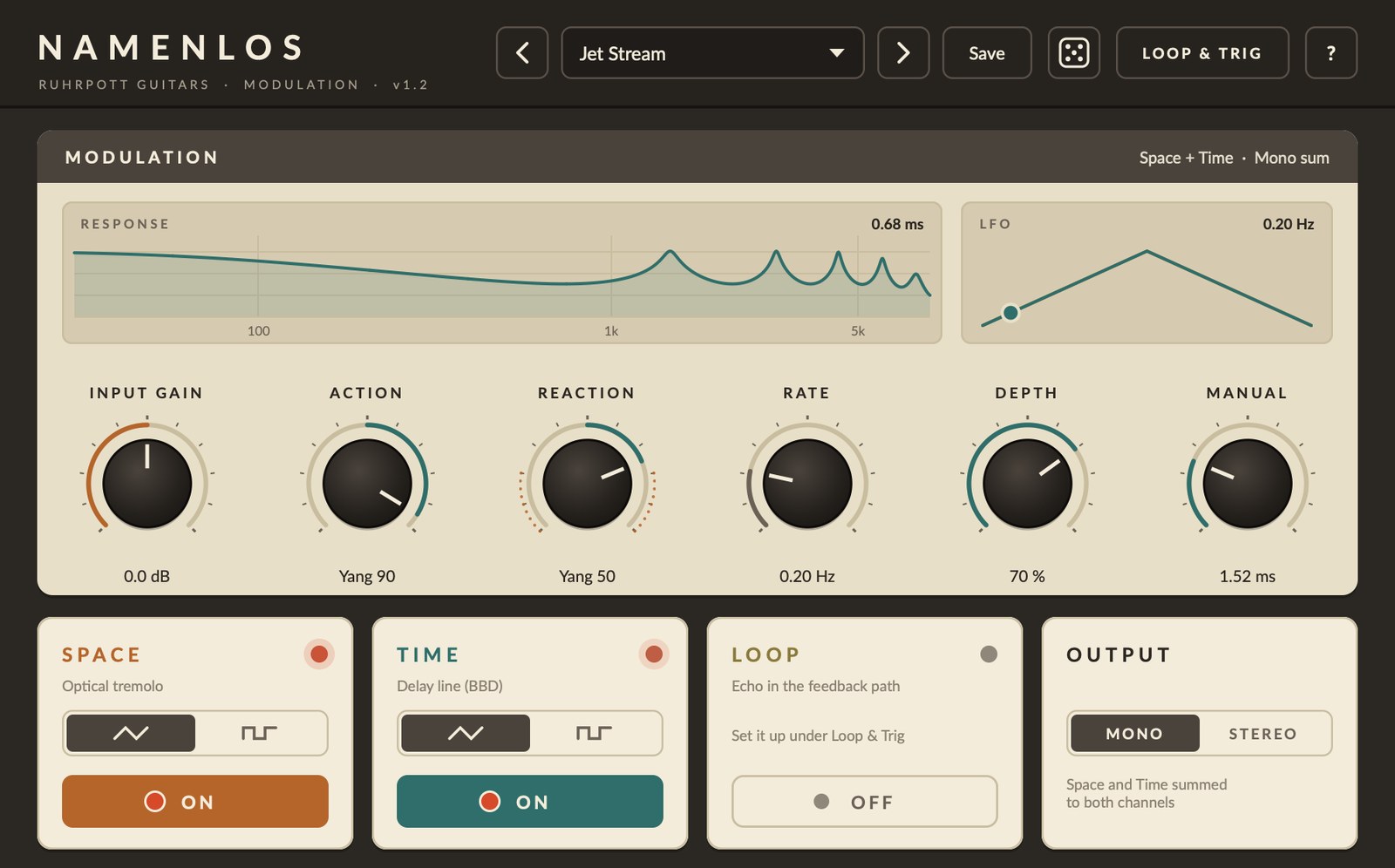
Task: Select MONO output mode
Action: point(1135,733)
